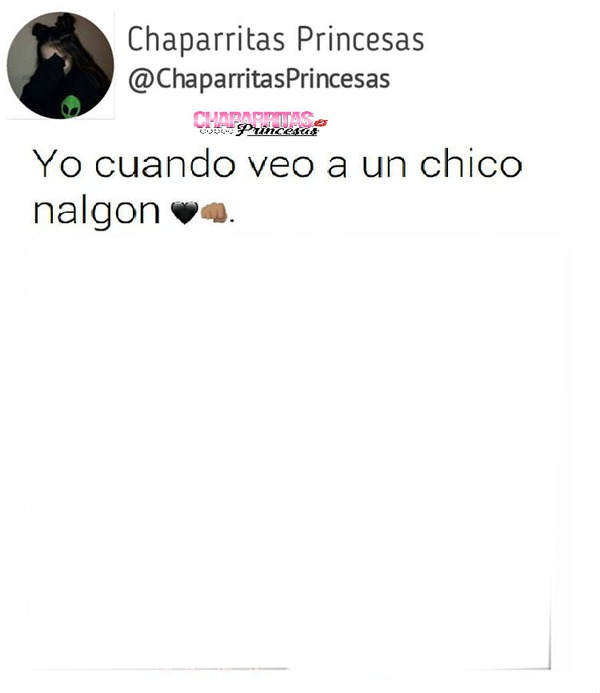
Task: Click the word "nalgon" in the post
Action: coord(97,212)
